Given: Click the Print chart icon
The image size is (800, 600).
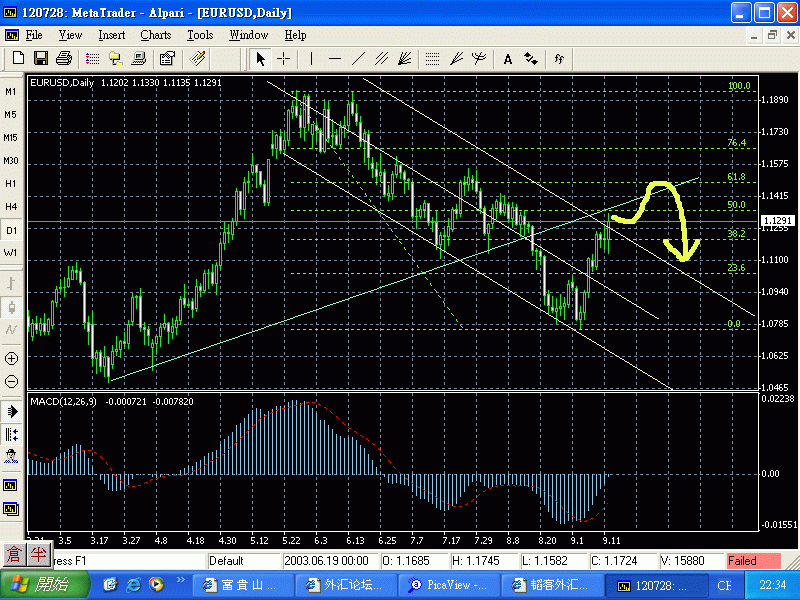Looking at the screenshot, I should pos(64,59).
